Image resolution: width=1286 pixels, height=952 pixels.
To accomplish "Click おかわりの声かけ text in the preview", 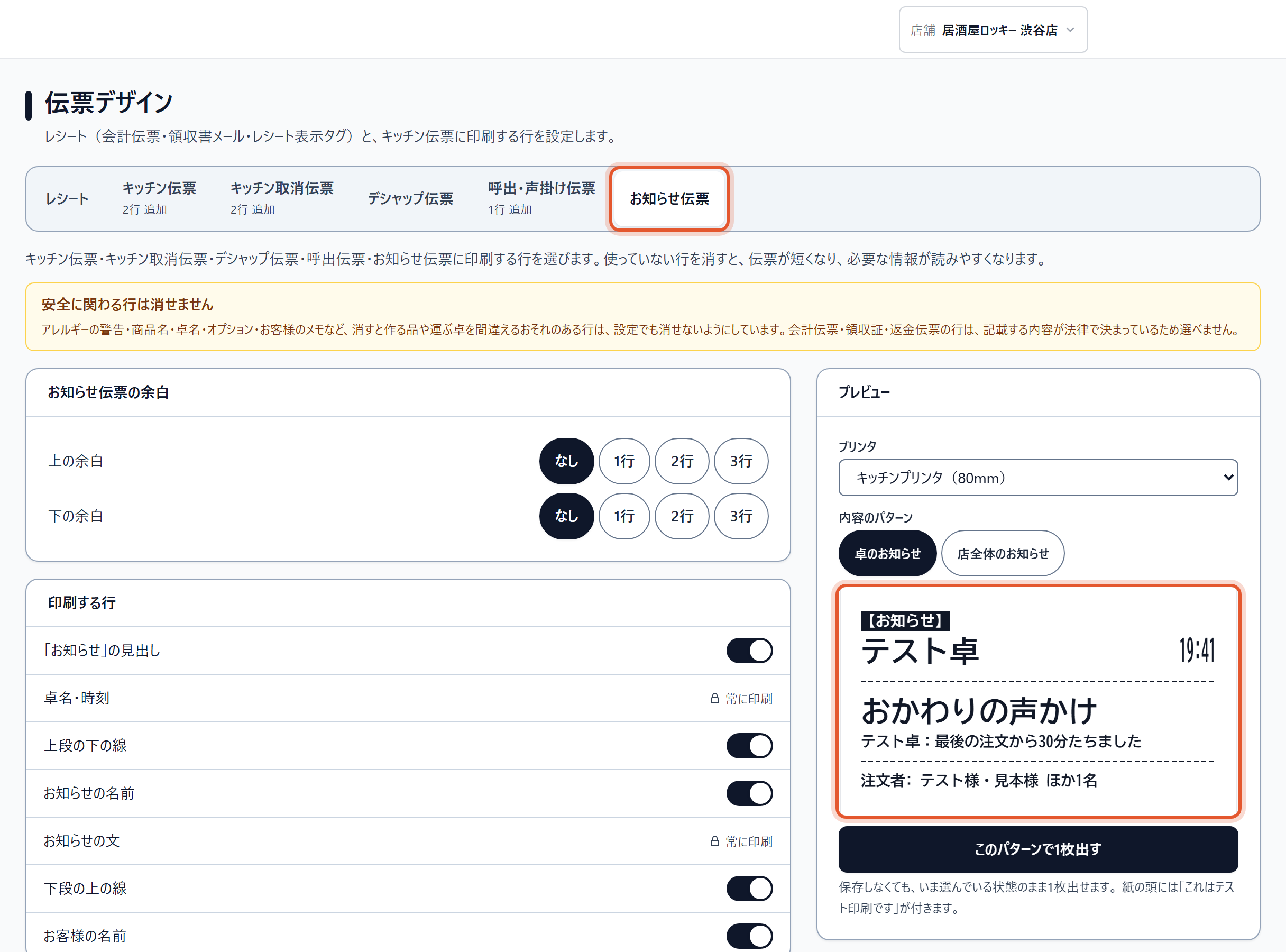I will tap(979, 710).
